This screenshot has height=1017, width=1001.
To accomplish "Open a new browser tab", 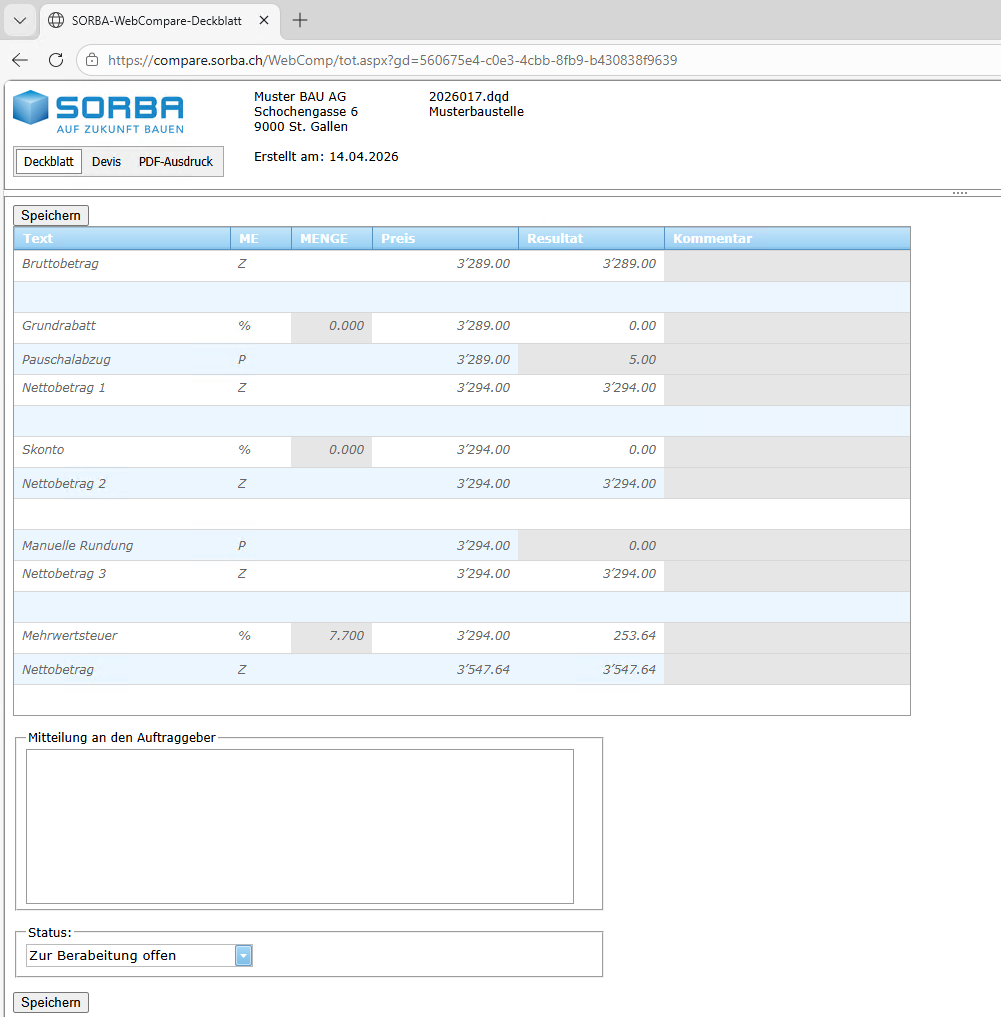I will click(x=300, y=20).
